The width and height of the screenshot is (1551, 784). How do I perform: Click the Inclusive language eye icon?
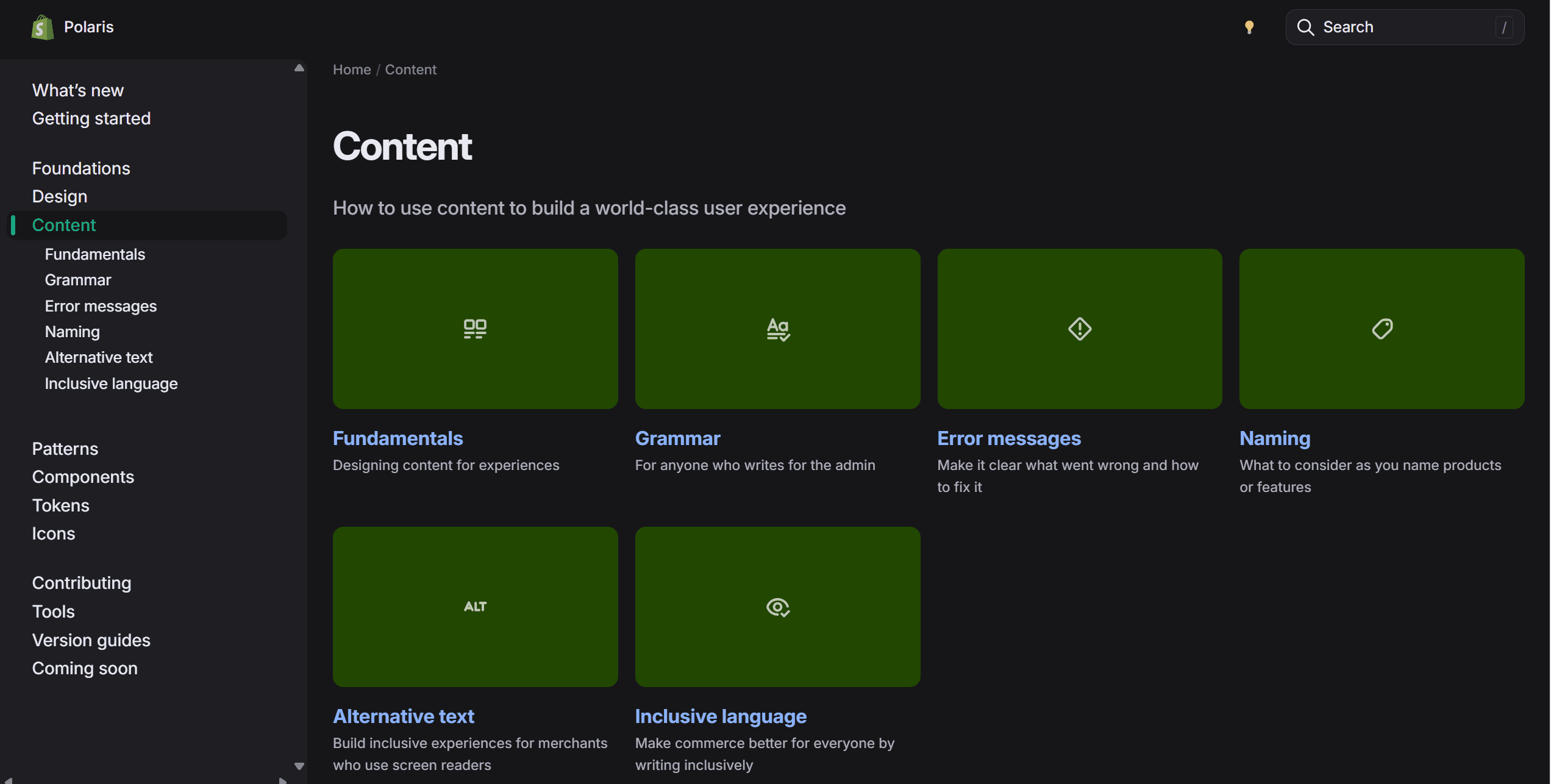pos(778,607)
